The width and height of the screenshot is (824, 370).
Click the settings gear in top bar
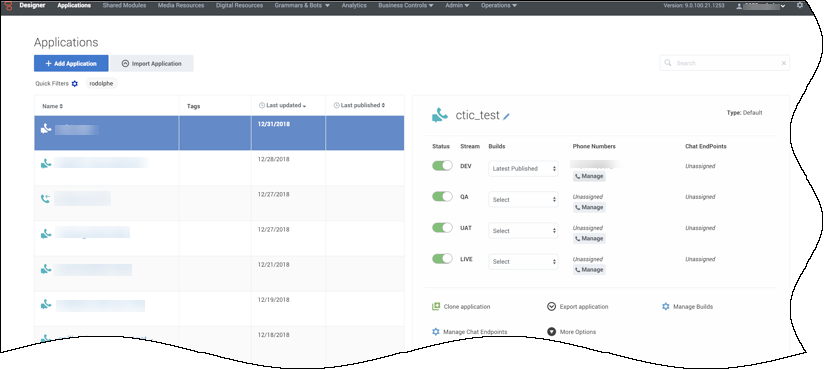tap(800, 5)
